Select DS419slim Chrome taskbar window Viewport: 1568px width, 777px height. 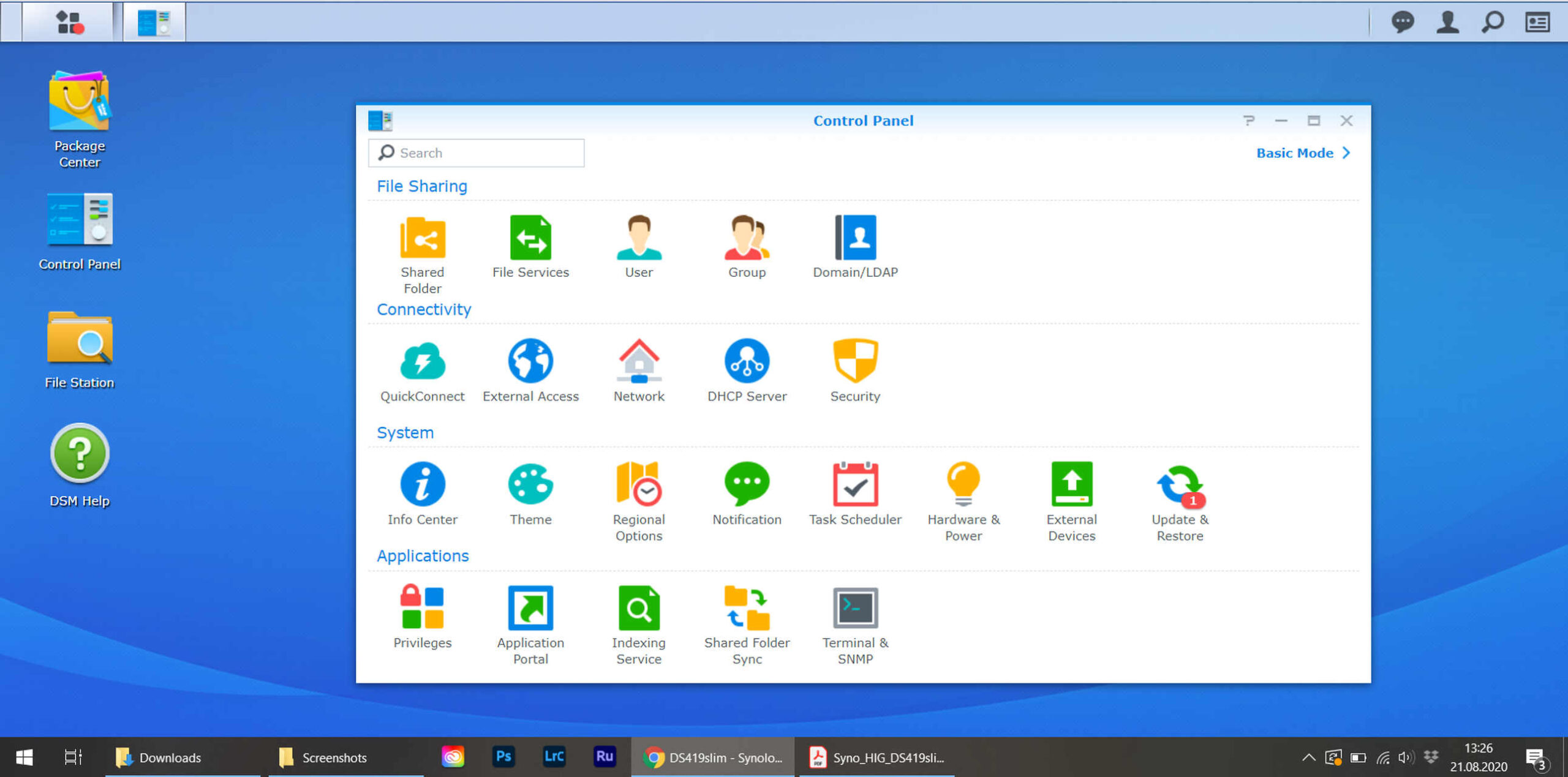(713, 757)
